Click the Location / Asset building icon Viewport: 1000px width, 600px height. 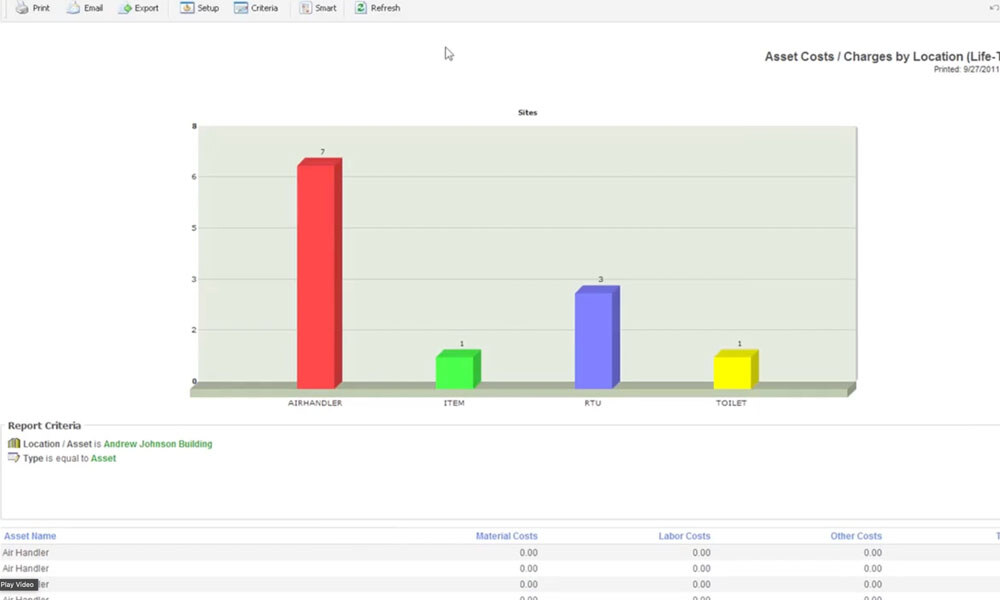pos(14,443)
